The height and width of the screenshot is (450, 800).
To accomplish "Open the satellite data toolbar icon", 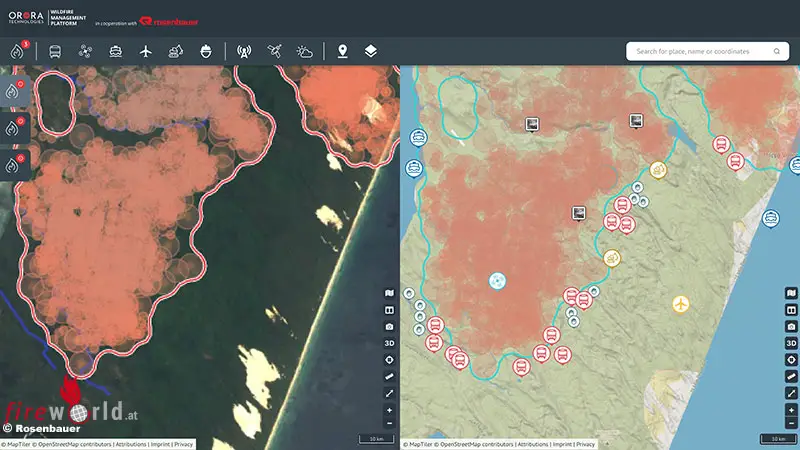I will point(274,51).
